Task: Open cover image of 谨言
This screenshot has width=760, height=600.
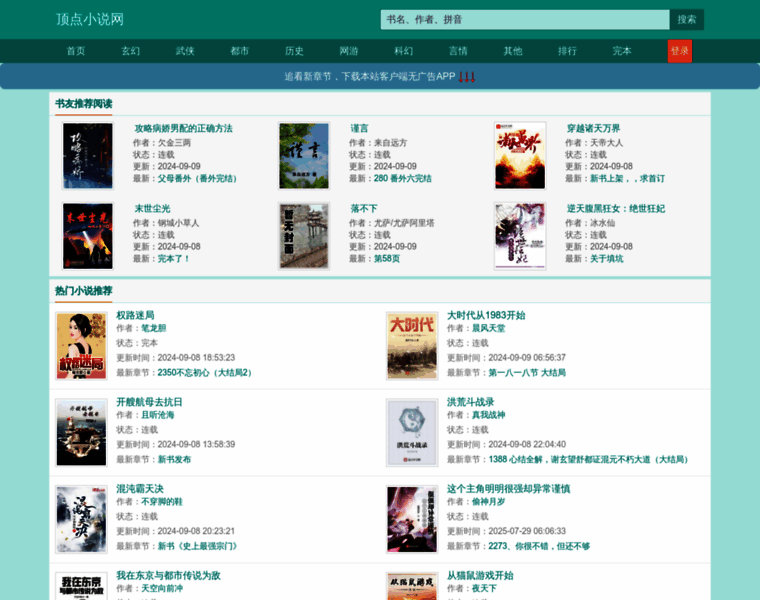Action: coord(304,156)
